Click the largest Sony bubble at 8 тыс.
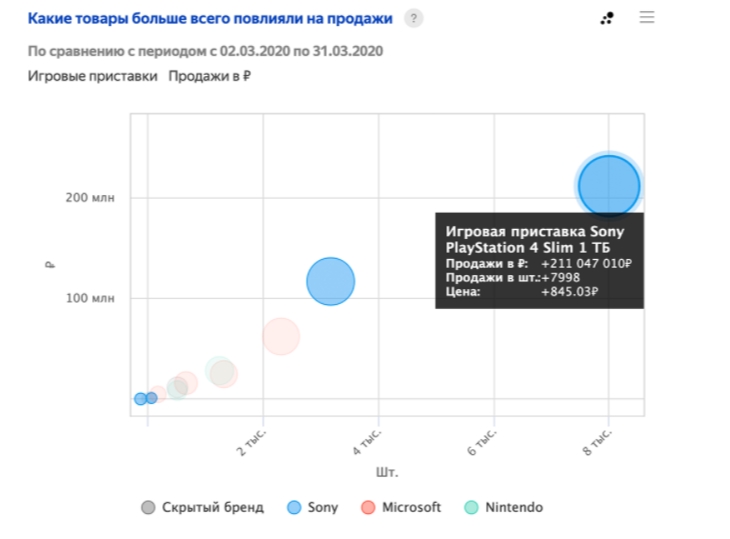 [608, 186]
